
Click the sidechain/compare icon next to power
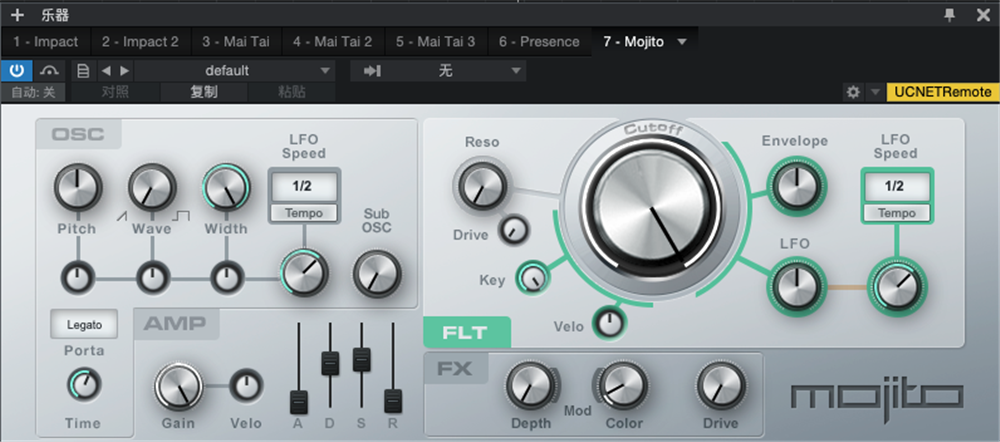49,70
